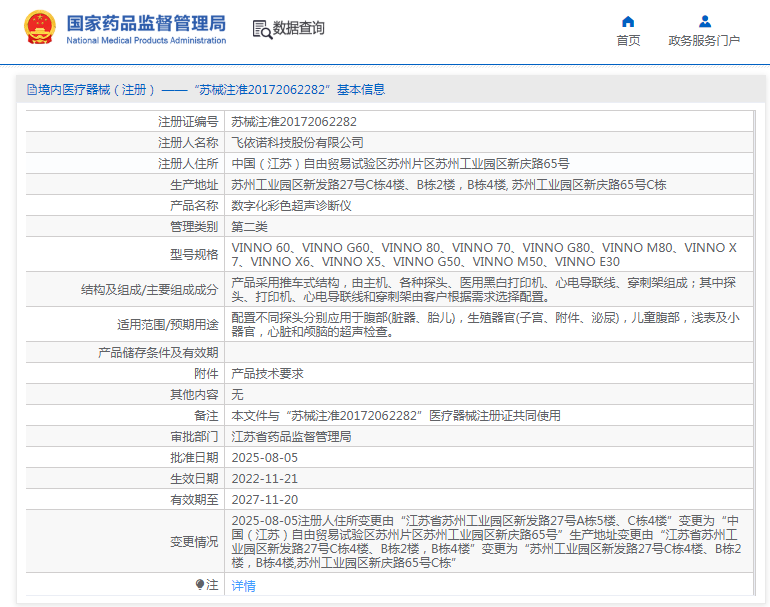Click the 注册证编号 row label

point(188,122)
